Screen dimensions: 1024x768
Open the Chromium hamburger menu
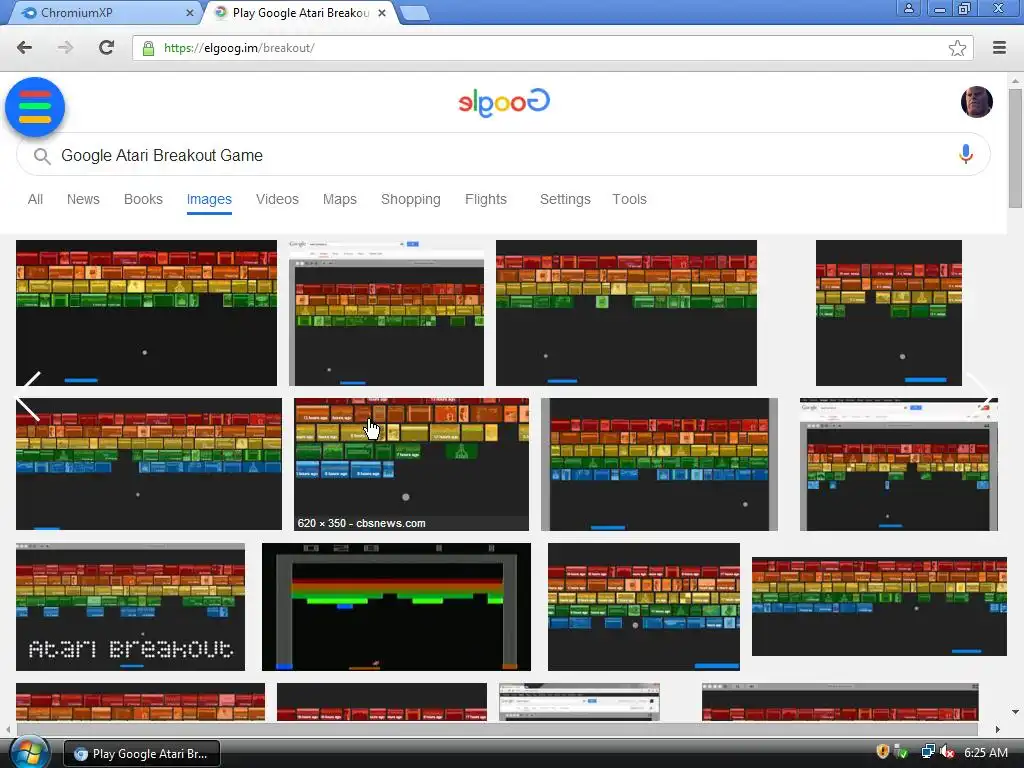pos(999,48)
